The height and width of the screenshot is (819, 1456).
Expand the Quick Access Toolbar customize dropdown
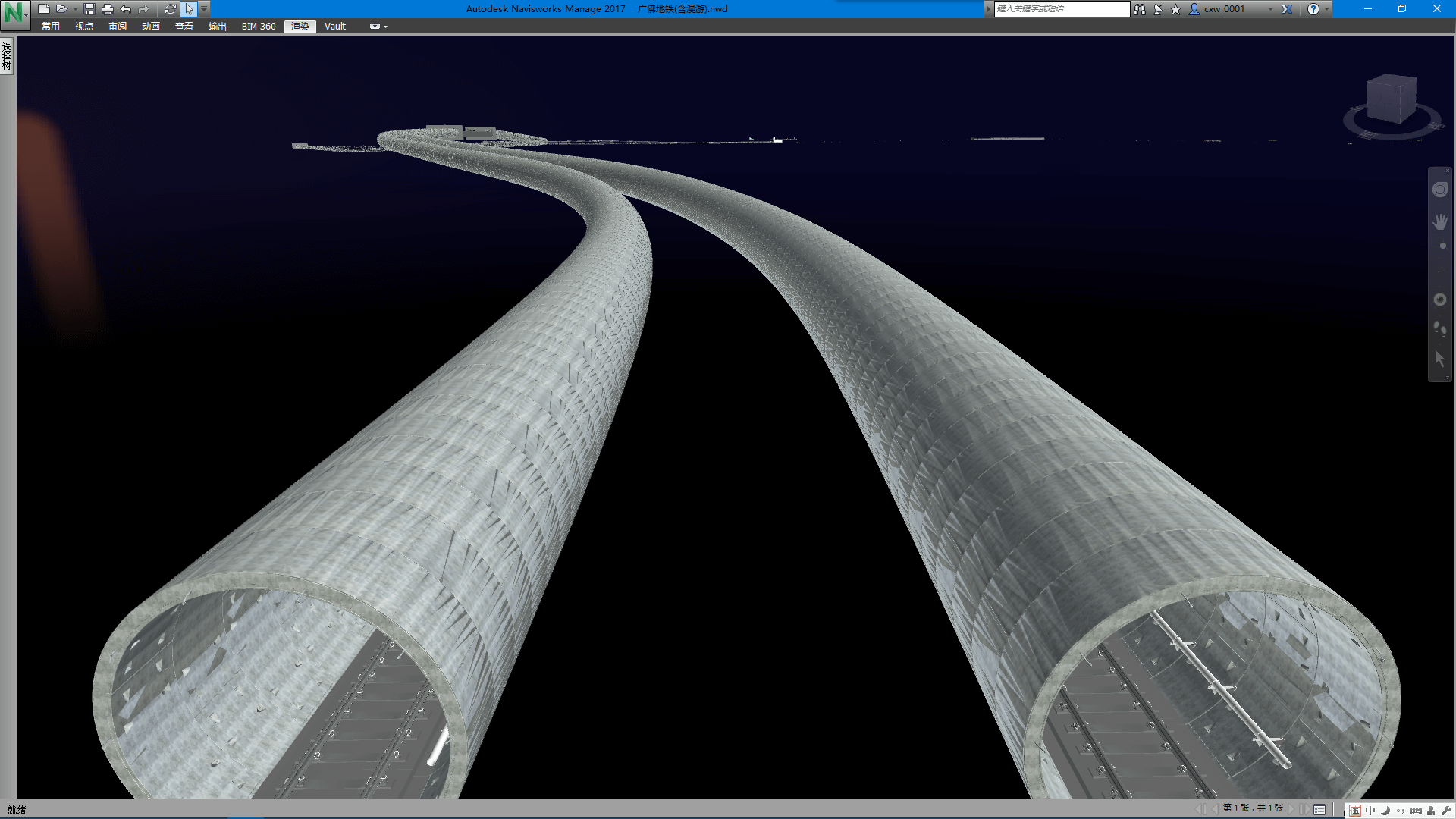204,9
